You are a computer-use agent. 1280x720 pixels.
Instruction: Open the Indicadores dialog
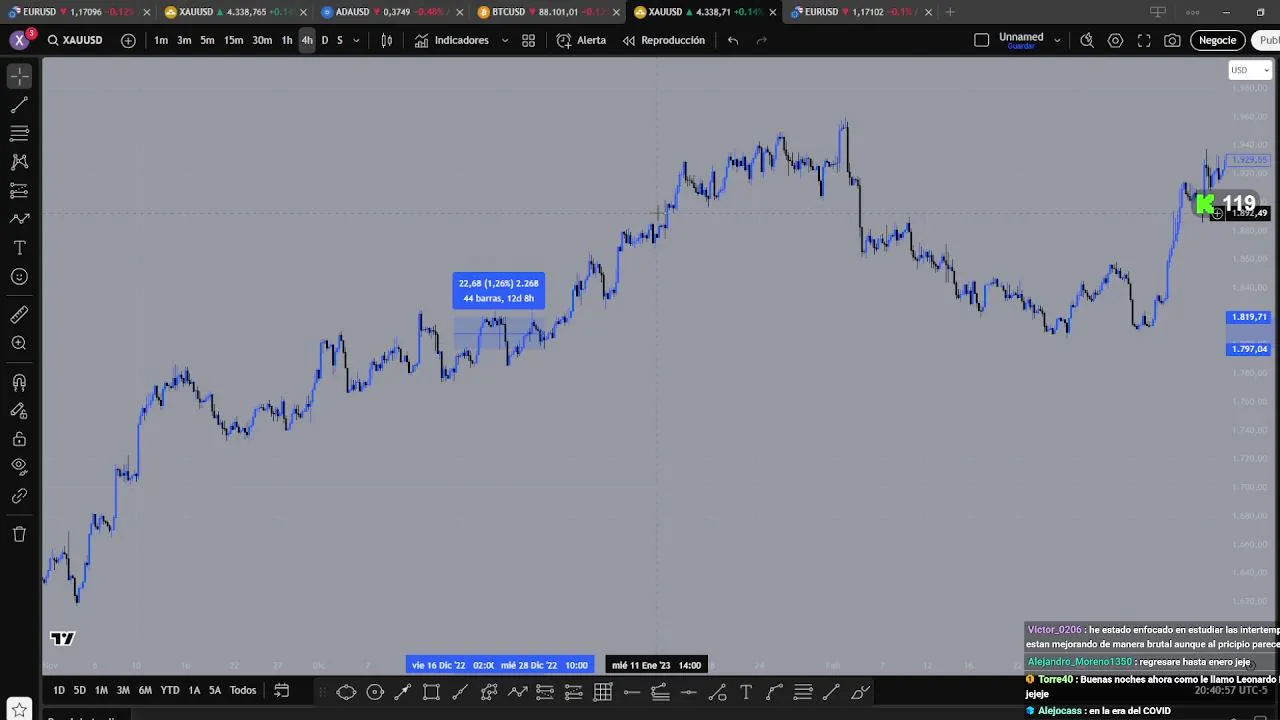[452, 40]
